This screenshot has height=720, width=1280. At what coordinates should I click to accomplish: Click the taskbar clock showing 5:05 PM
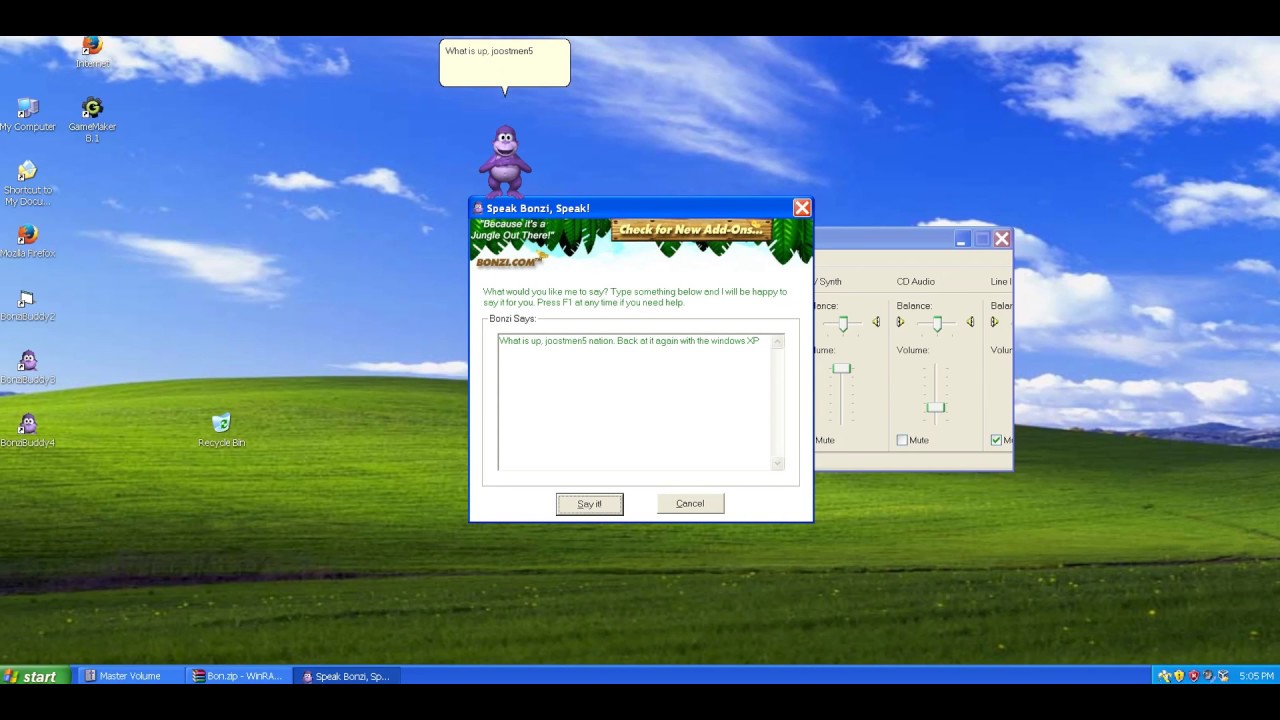tap(1256, 676)
